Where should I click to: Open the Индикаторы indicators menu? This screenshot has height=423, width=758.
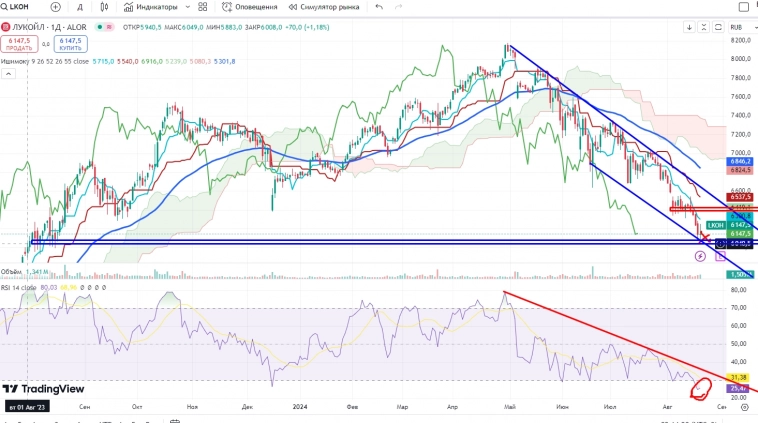pyautogui.click(x=152, y=7)
